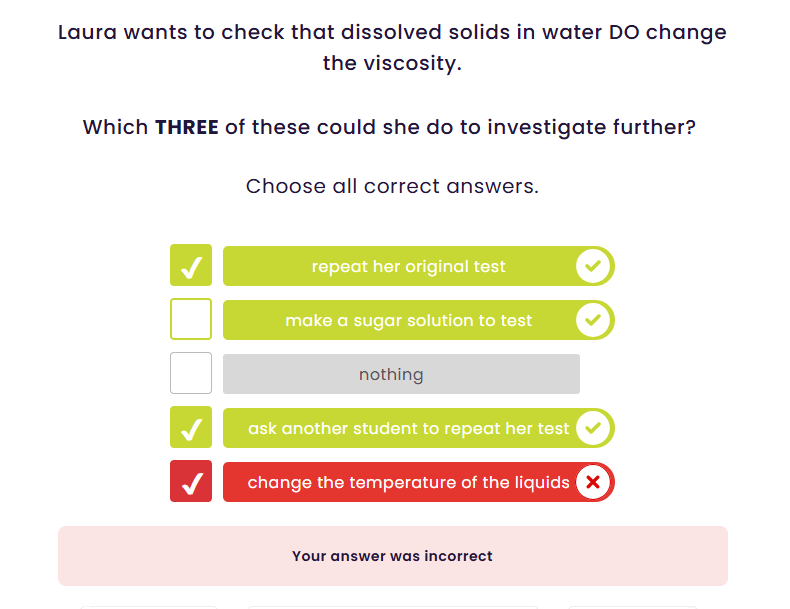The image size is (790, 609).
Task: Click the 'Your answer was incorrect' banner
Action: (392, 556)
